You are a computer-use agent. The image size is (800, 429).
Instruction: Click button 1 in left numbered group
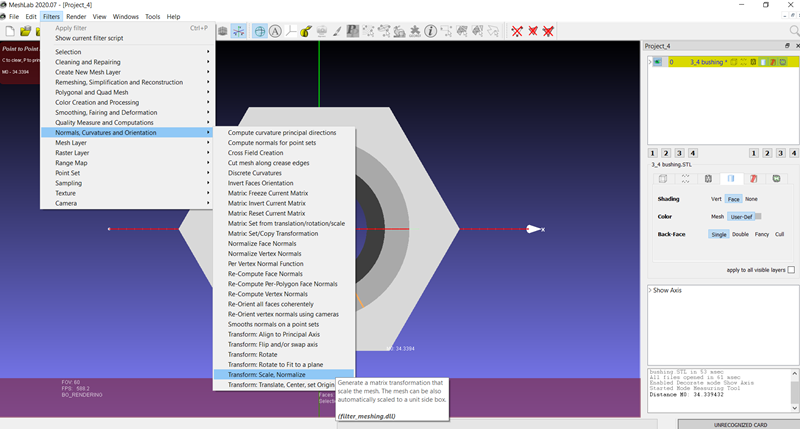653,153
